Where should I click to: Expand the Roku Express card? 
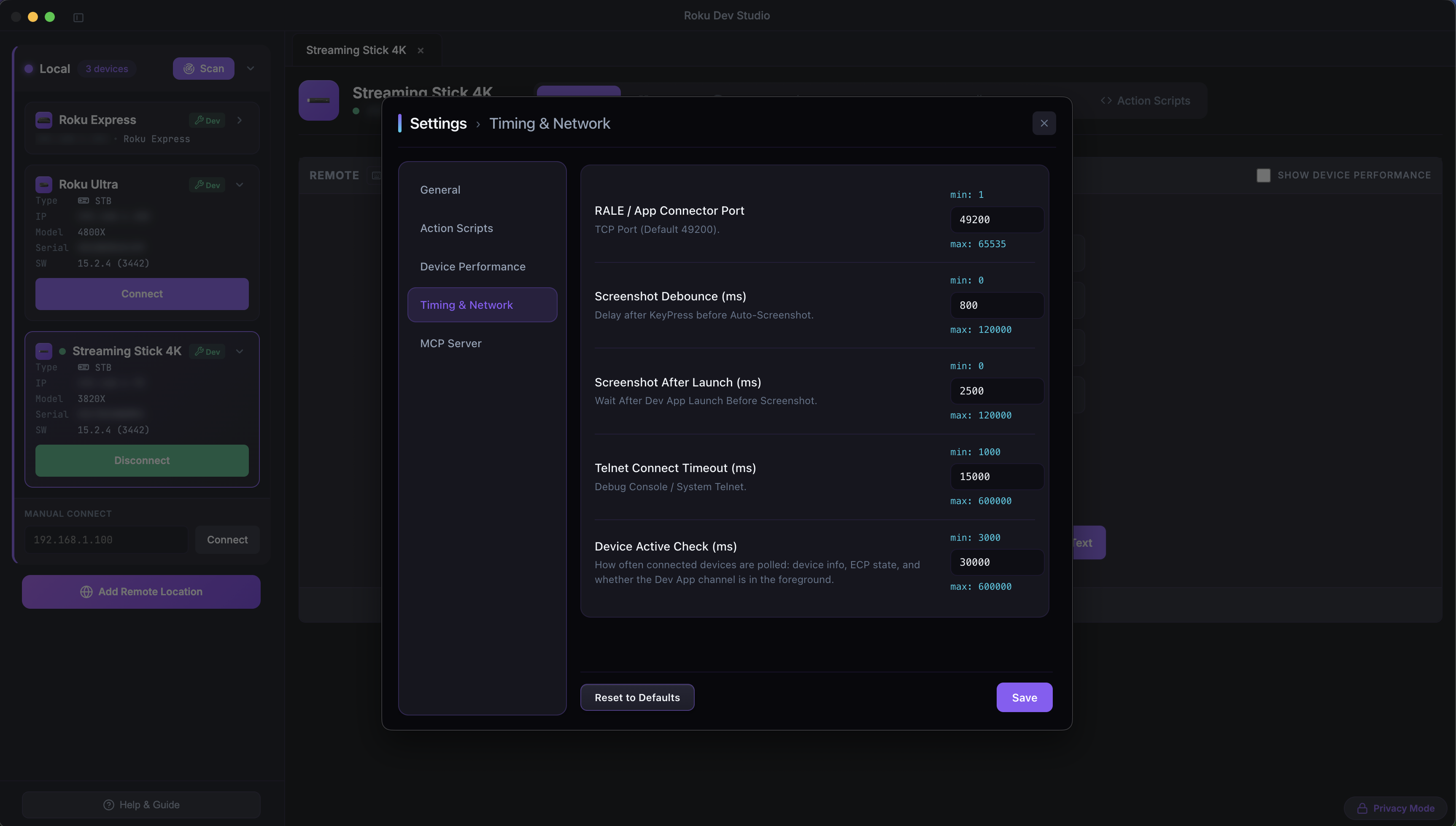click(240, 120)
